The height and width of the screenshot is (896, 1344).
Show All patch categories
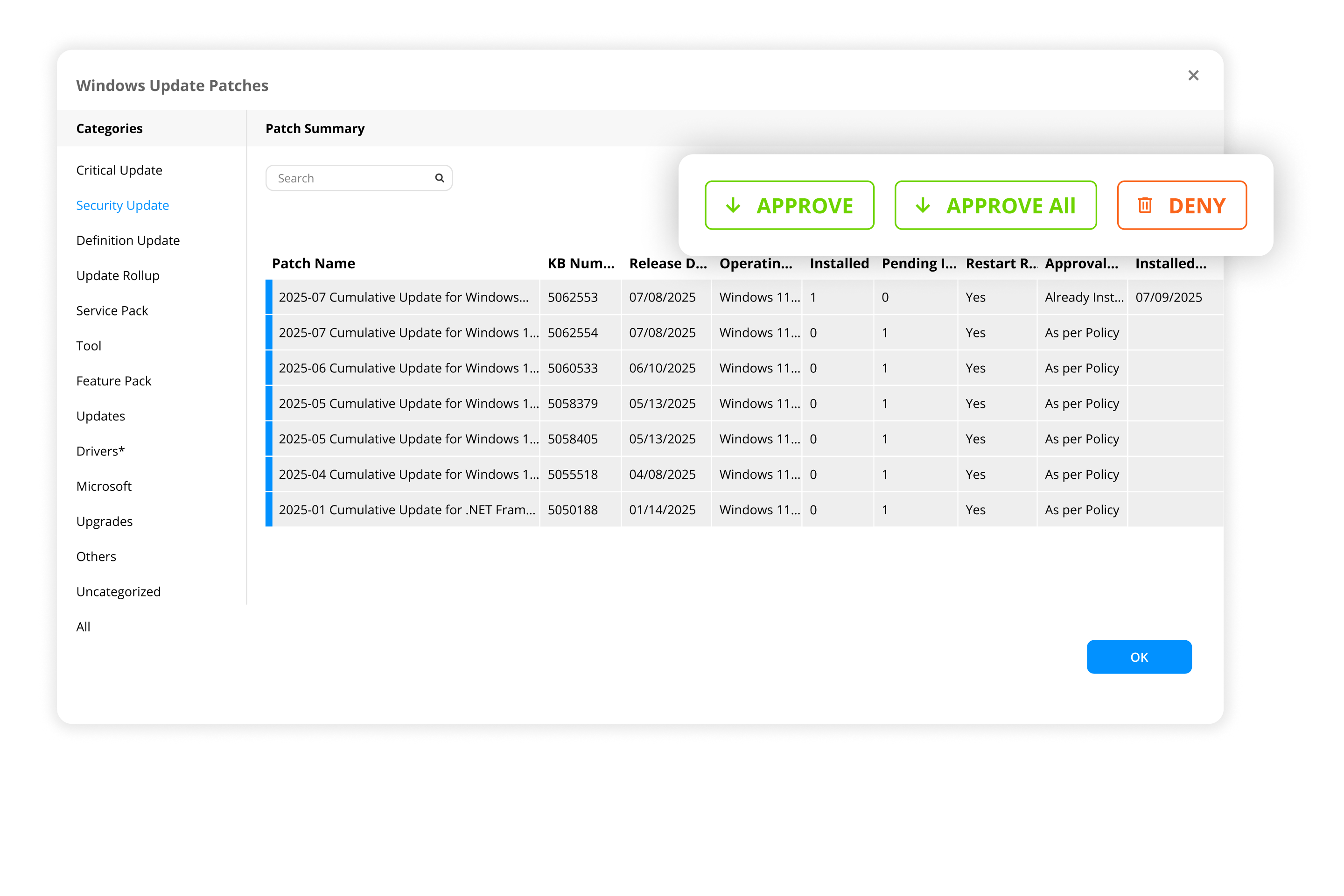84,627
